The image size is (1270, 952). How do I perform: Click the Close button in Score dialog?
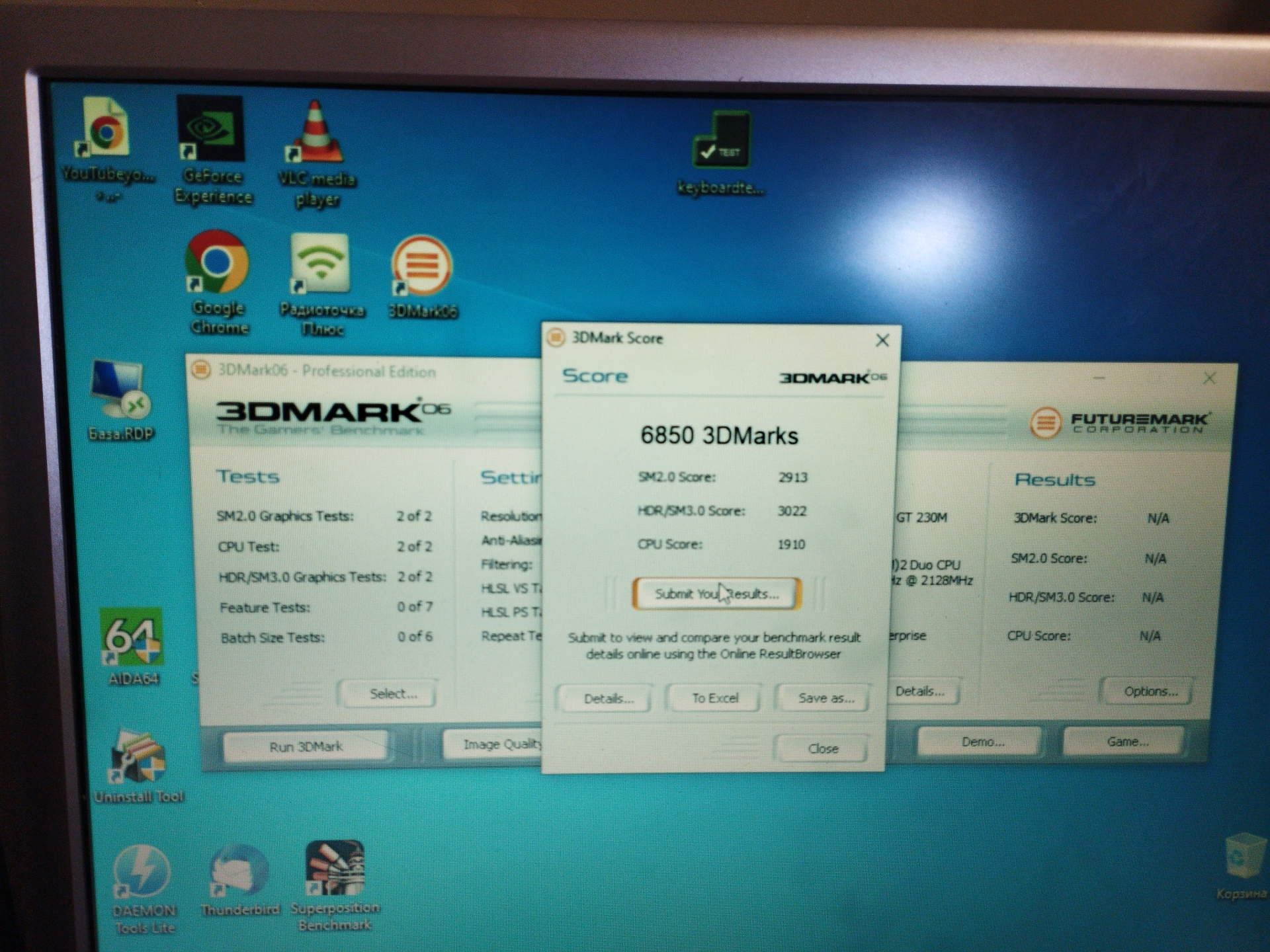click(822, 748)
